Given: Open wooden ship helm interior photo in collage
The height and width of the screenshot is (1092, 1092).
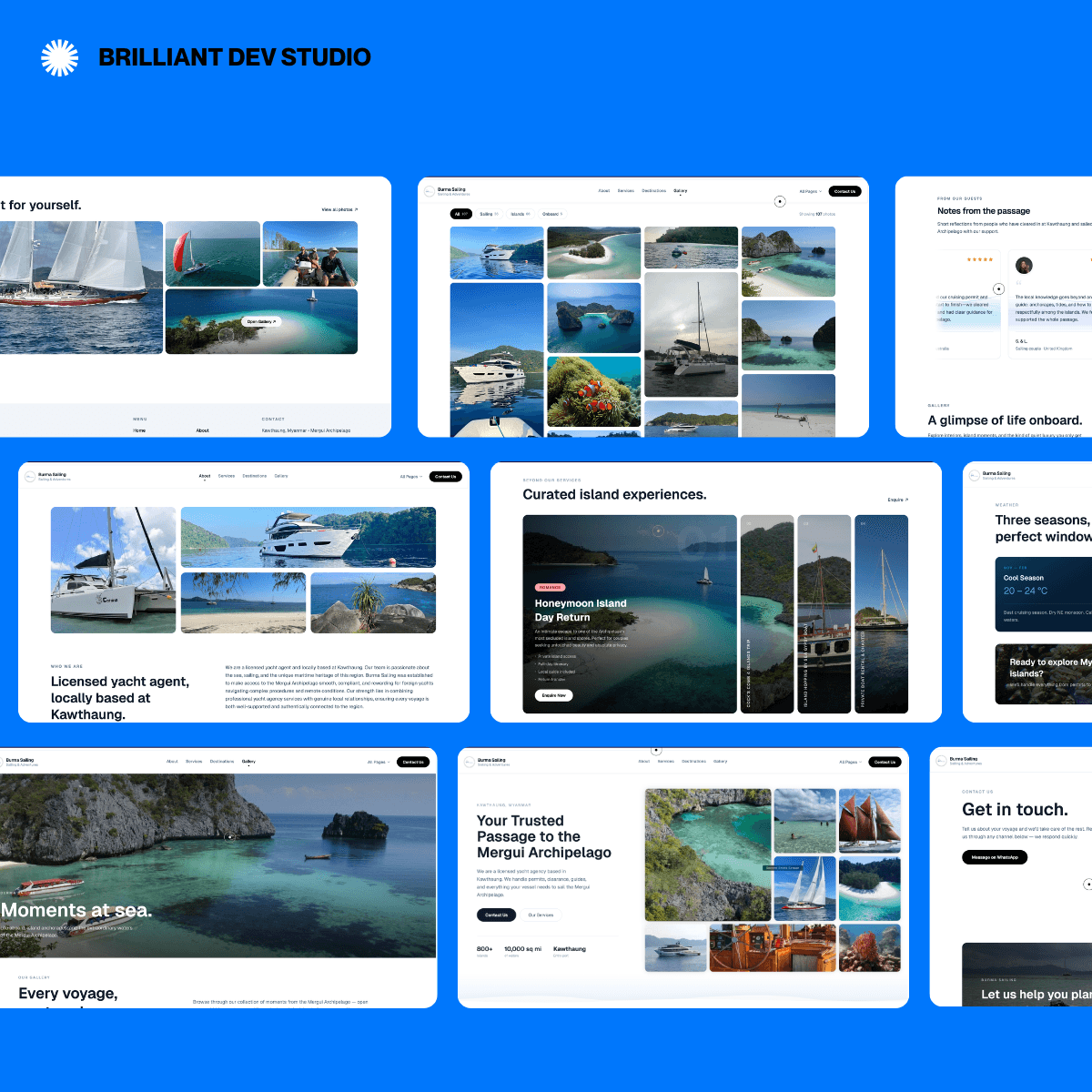Looking at the screenshot, I should (x=773, y=948).
